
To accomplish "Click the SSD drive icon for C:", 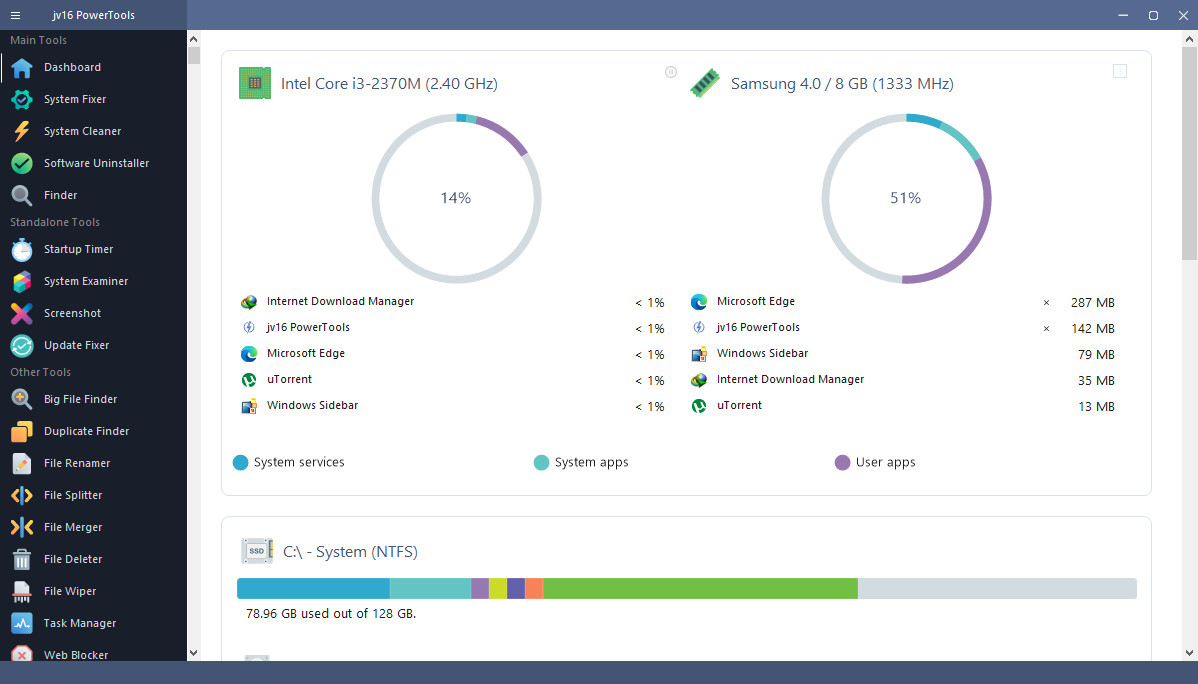I will [x=257, y=551].
